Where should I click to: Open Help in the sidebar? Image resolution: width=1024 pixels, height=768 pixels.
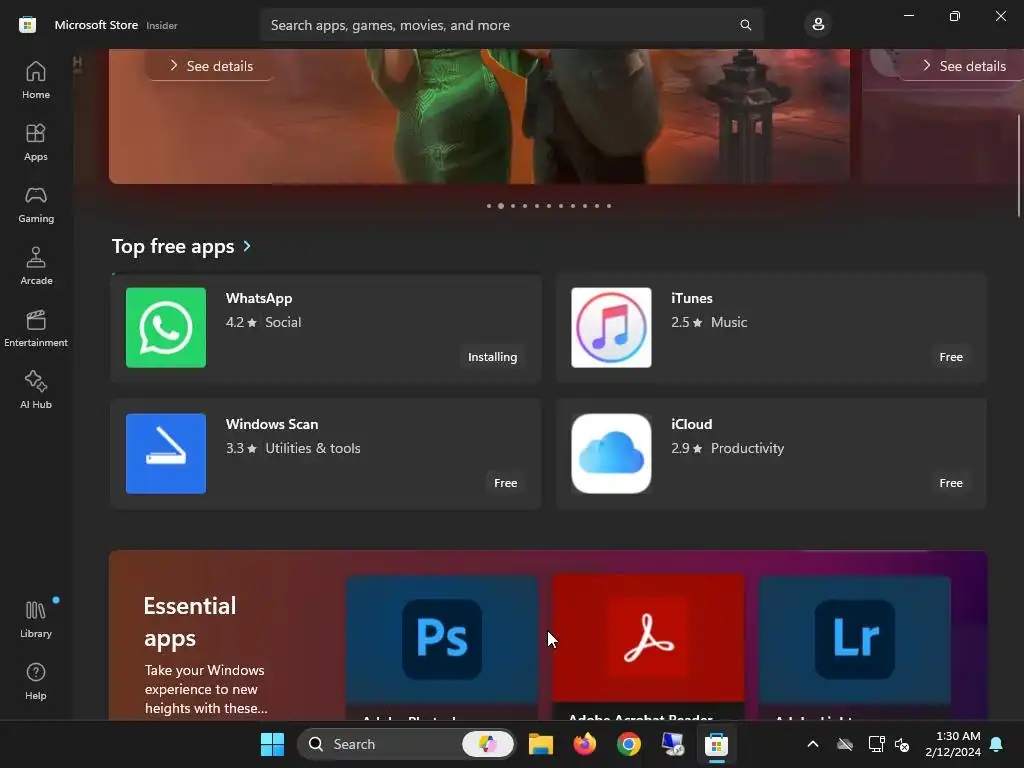[x=36, y=681]
